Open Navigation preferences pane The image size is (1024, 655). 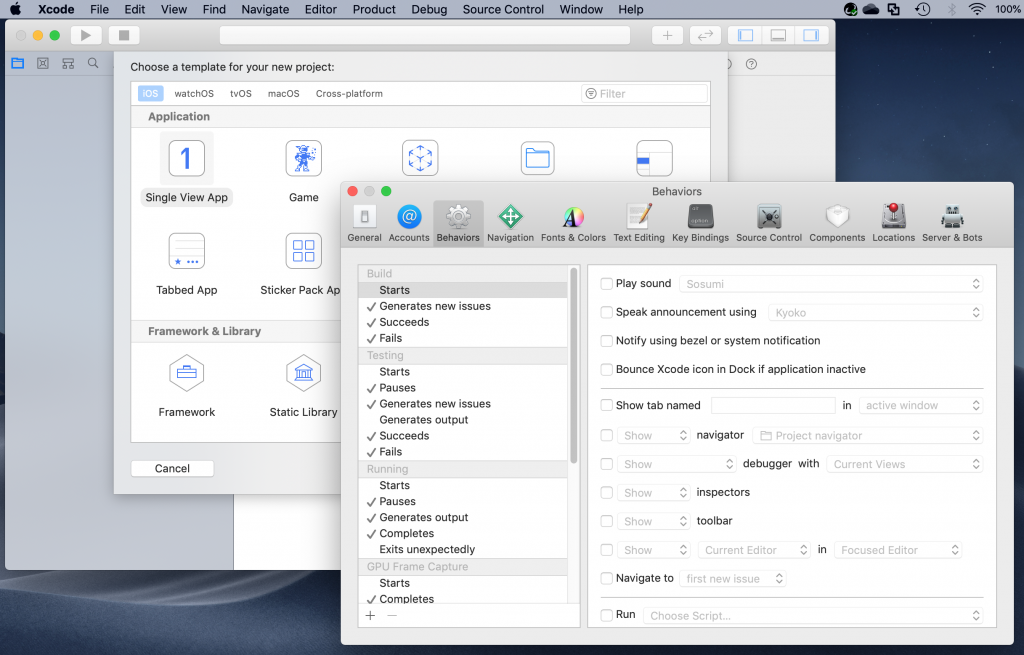point(510,223)
